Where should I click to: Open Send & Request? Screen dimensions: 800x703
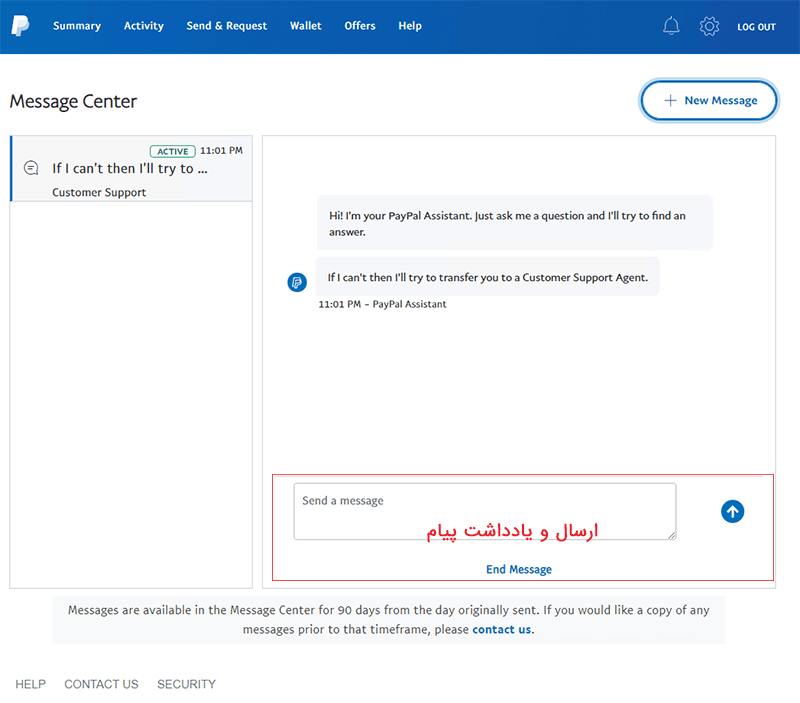coord(227,26)
